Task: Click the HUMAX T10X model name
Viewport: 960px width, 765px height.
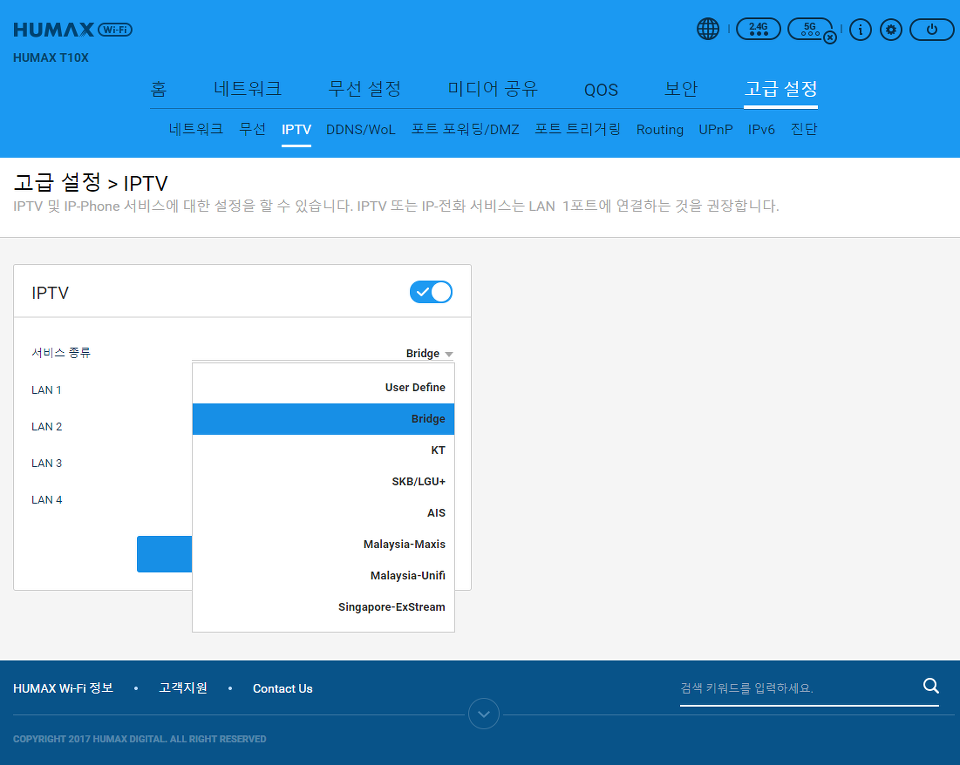Action: [51, 58]
